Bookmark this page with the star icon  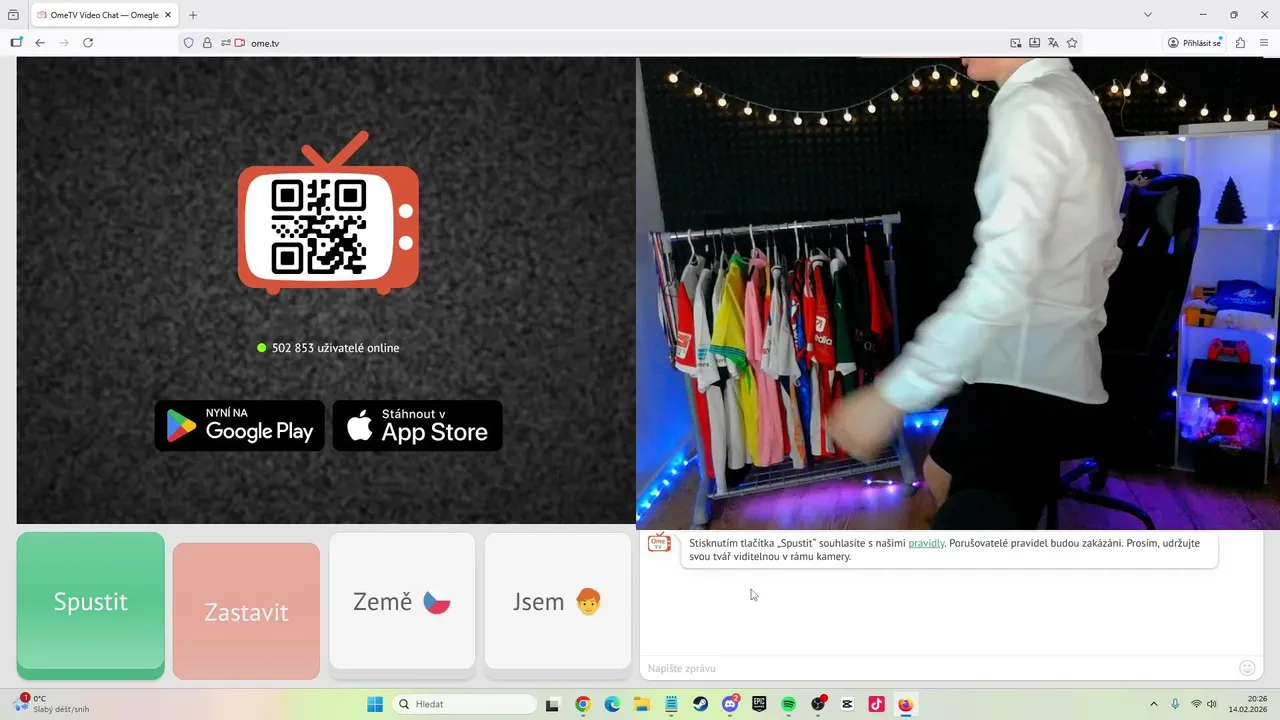[1072, 43]
